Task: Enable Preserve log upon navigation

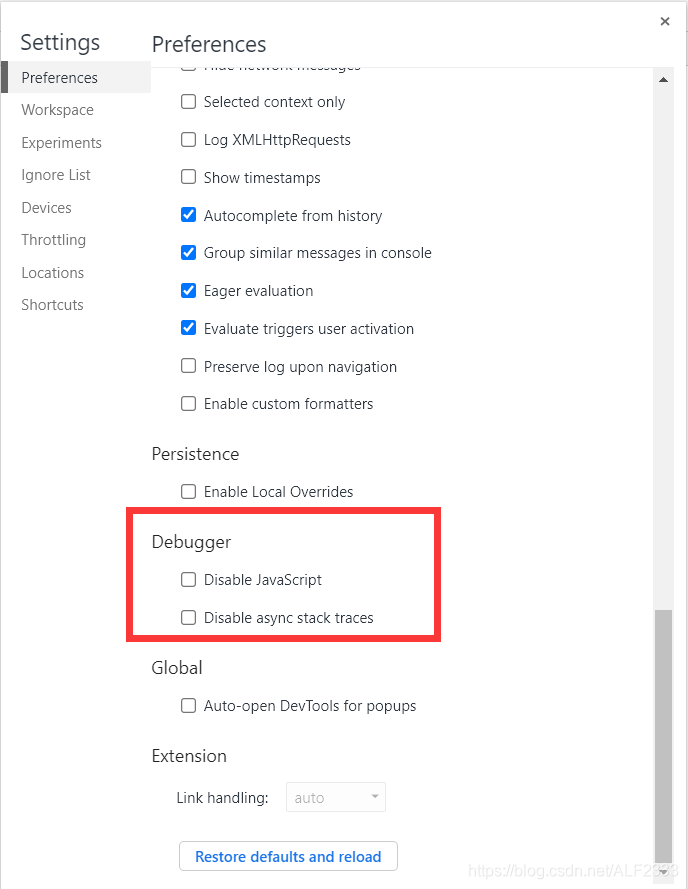Action: click(x=188, y=365)
